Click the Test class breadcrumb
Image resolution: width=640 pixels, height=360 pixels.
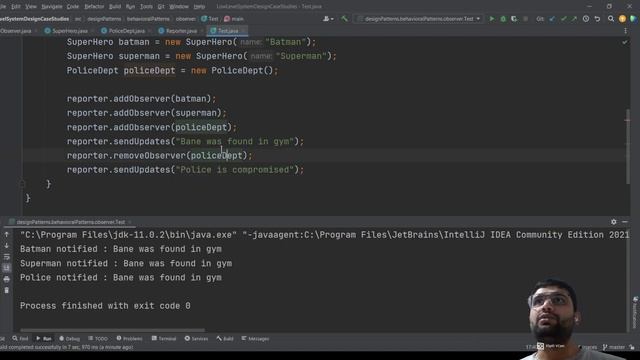point(210,19)
